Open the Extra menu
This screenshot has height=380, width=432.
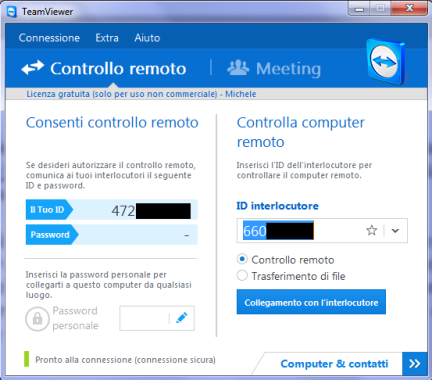pos(107,38)
